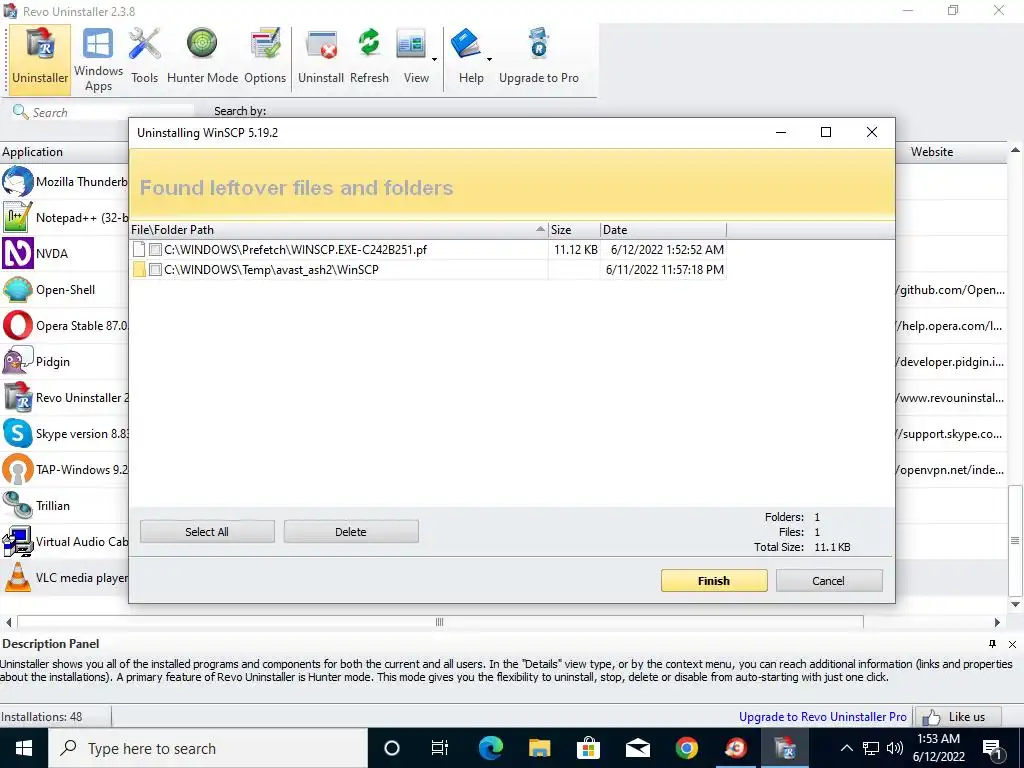Focus the Search input field
Screen dimensions: 1024x768
111,112
